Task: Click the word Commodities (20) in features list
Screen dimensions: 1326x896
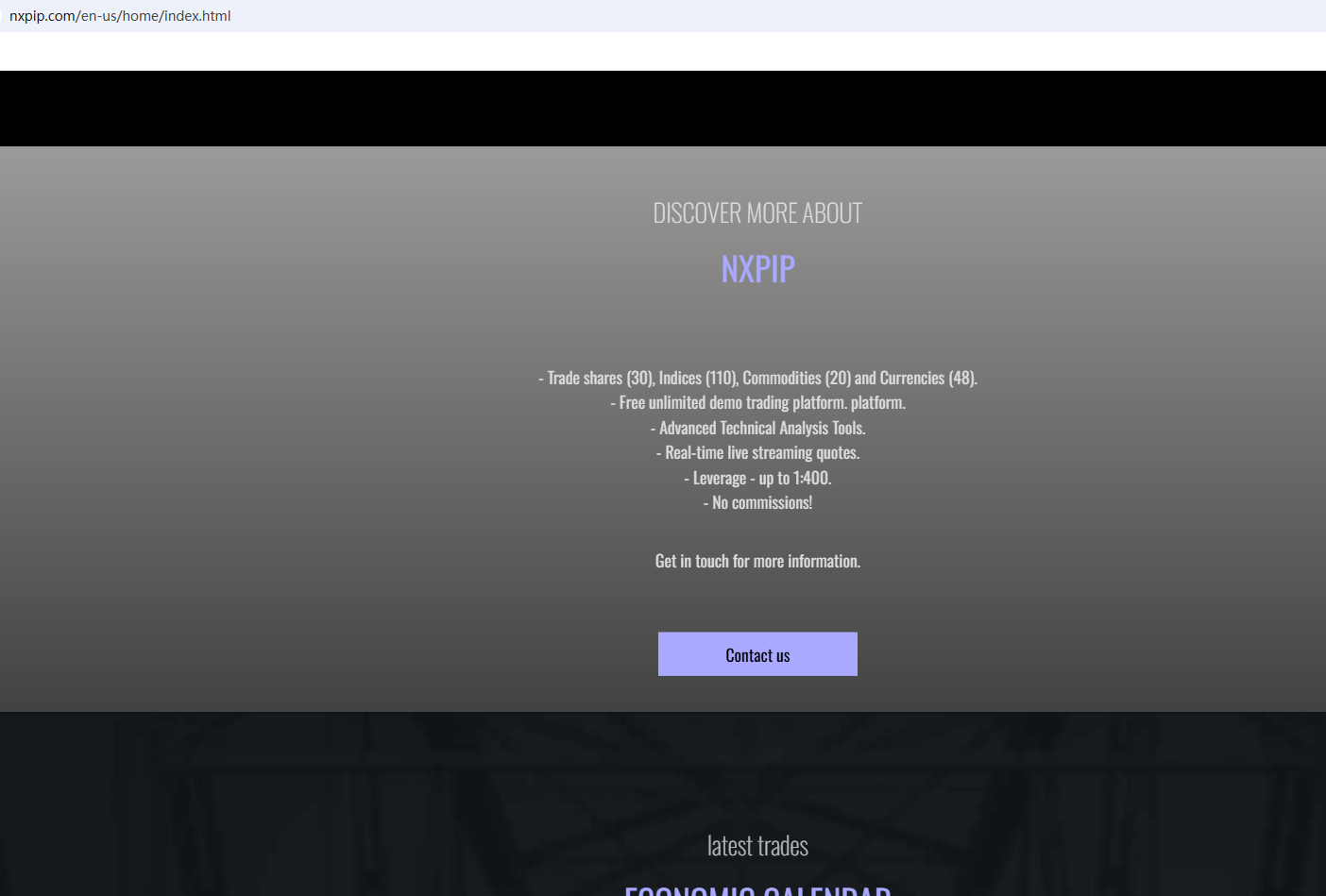Action: [797, 378]
